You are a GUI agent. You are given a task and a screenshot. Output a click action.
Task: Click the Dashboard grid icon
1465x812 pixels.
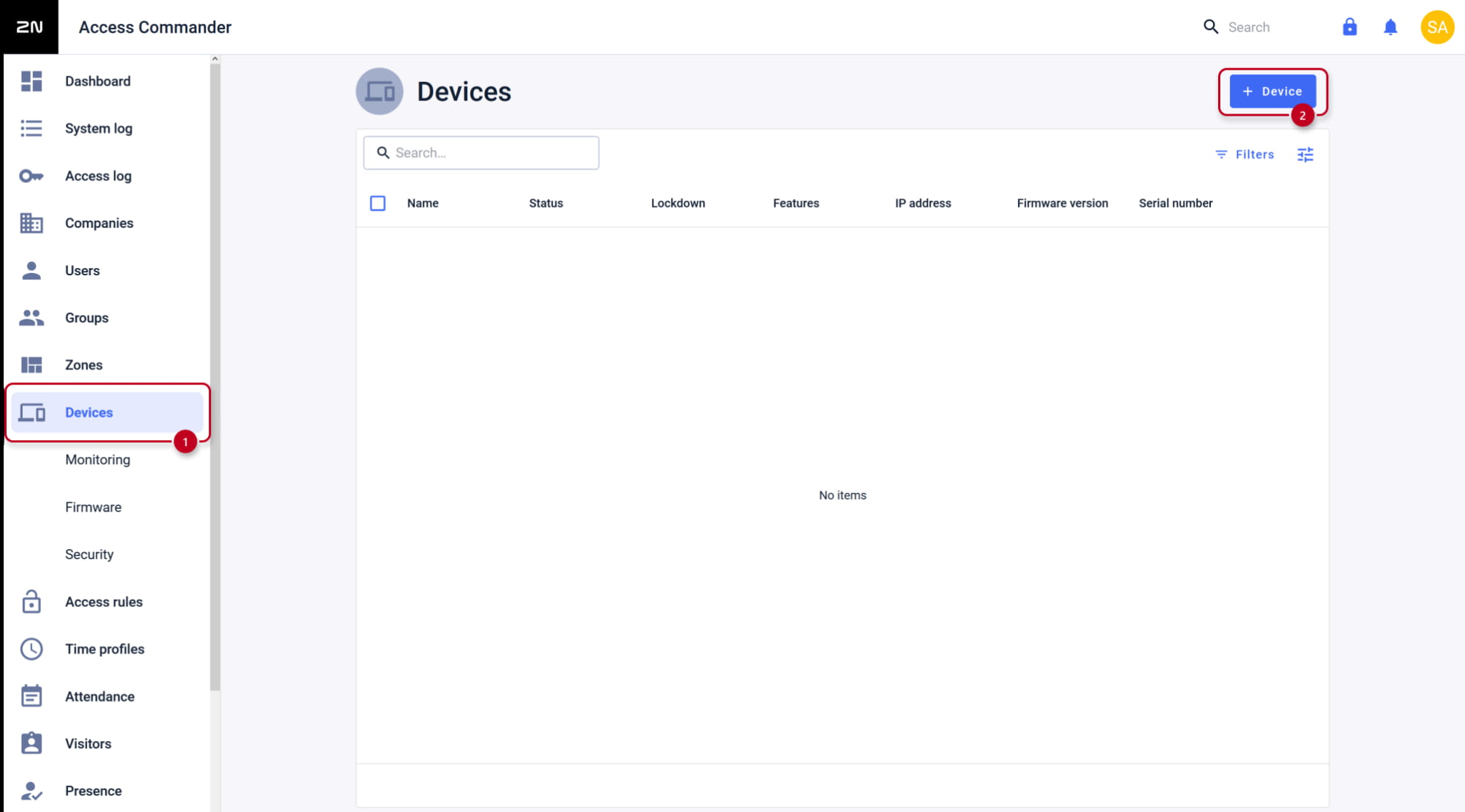31,81
